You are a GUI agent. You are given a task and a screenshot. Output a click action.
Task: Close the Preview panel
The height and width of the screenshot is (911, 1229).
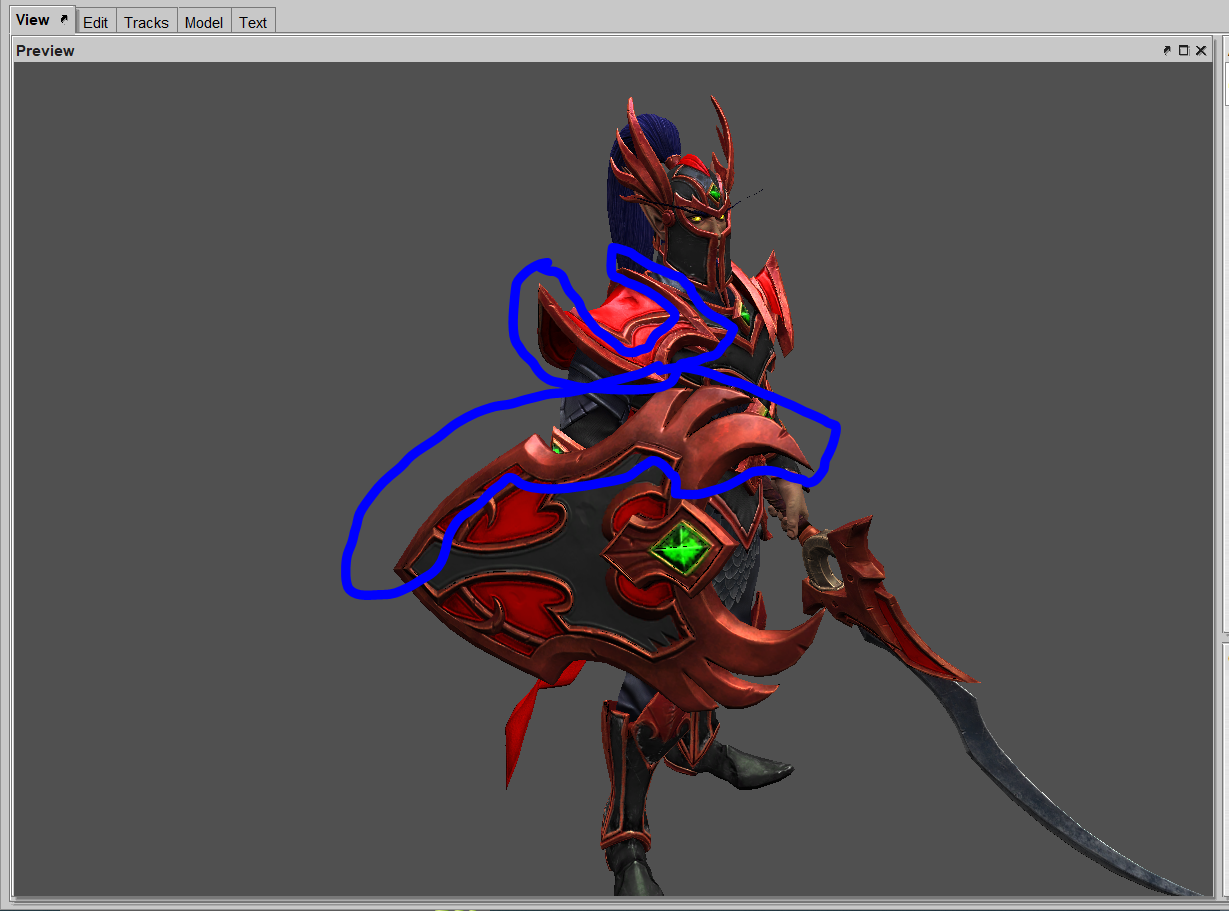coord(1201,50)
